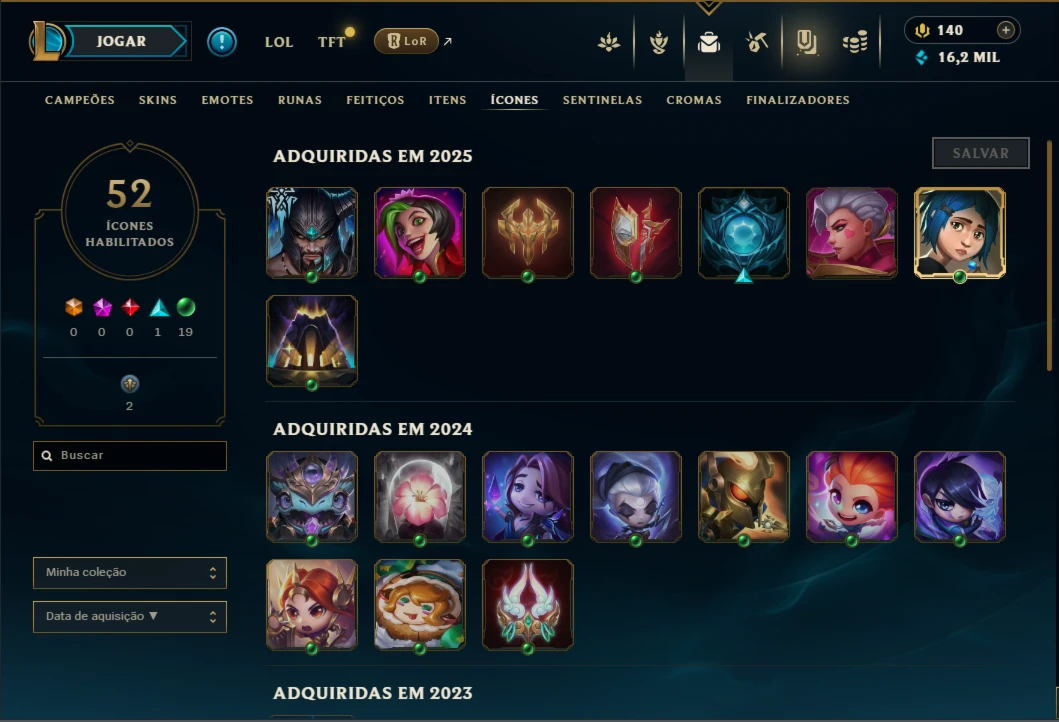1059x722 pixels.
Task: Open the Data de aquisição sort dropdown
Action: click(130, 617)
